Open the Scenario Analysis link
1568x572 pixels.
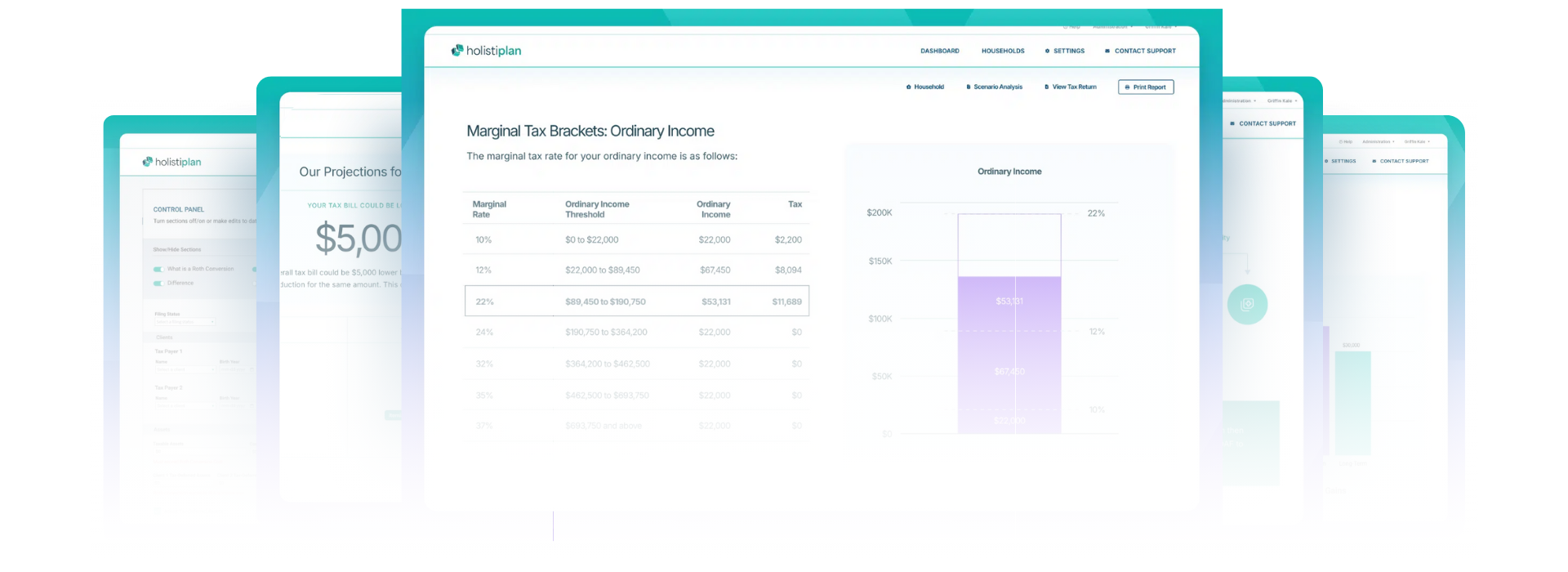tap(997, 87)
